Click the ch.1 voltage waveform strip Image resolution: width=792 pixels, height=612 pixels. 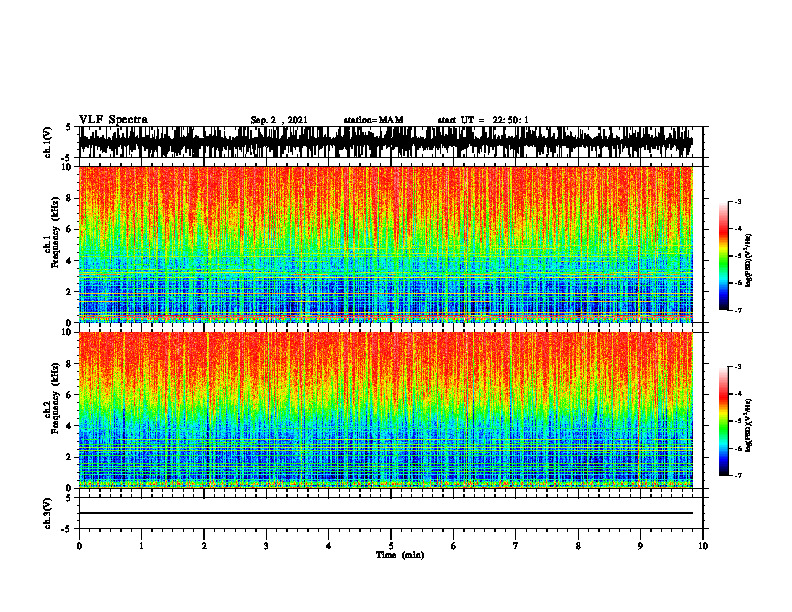coord(385,142)
